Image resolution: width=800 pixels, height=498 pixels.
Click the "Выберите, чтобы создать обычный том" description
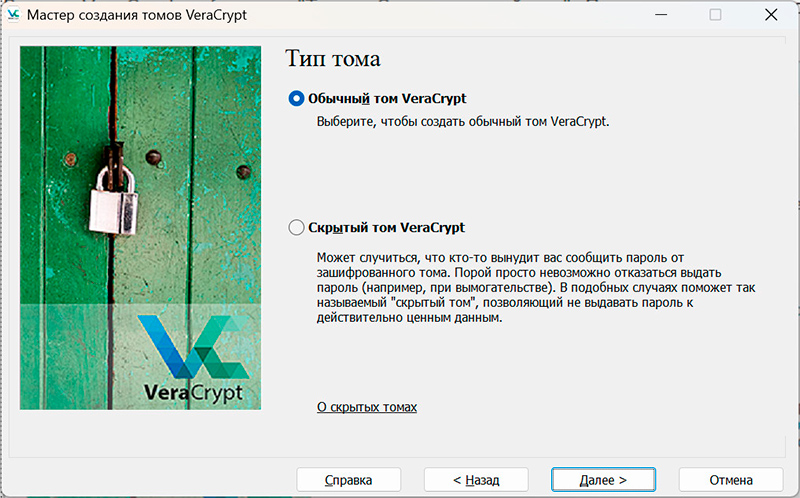coord(462,121)
